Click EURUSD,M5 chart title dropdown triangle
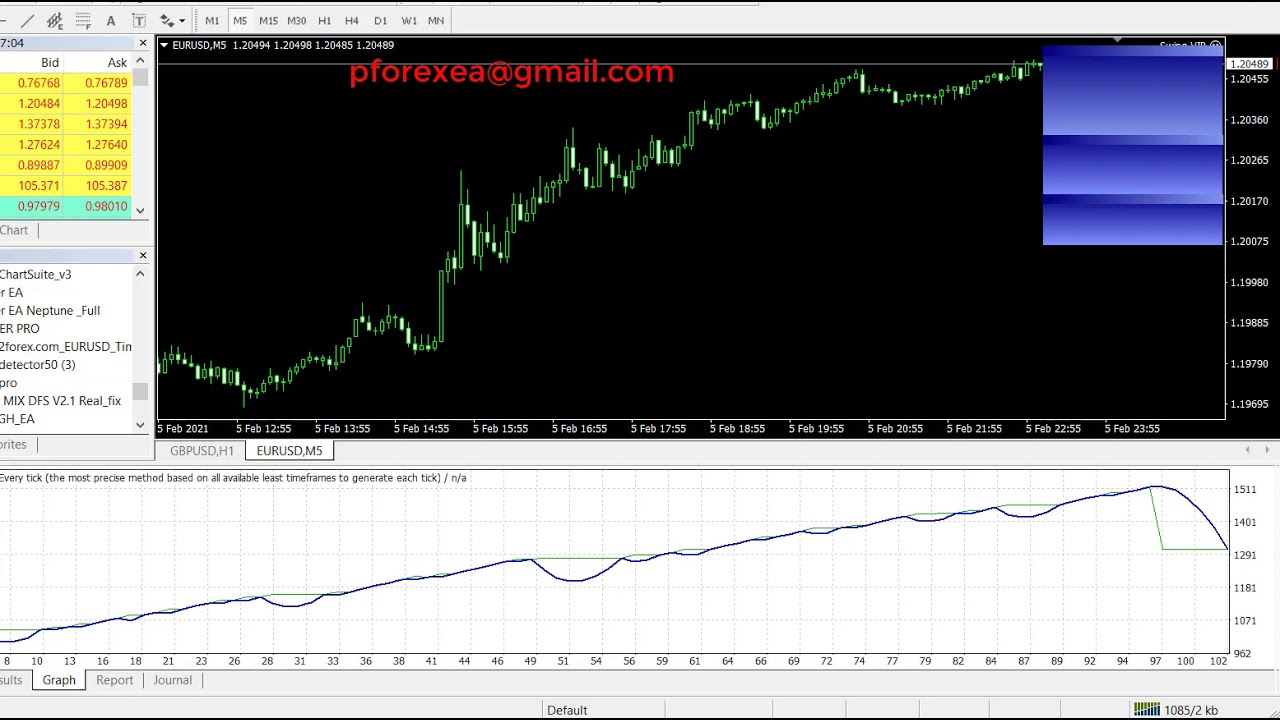 click(164, 45)
